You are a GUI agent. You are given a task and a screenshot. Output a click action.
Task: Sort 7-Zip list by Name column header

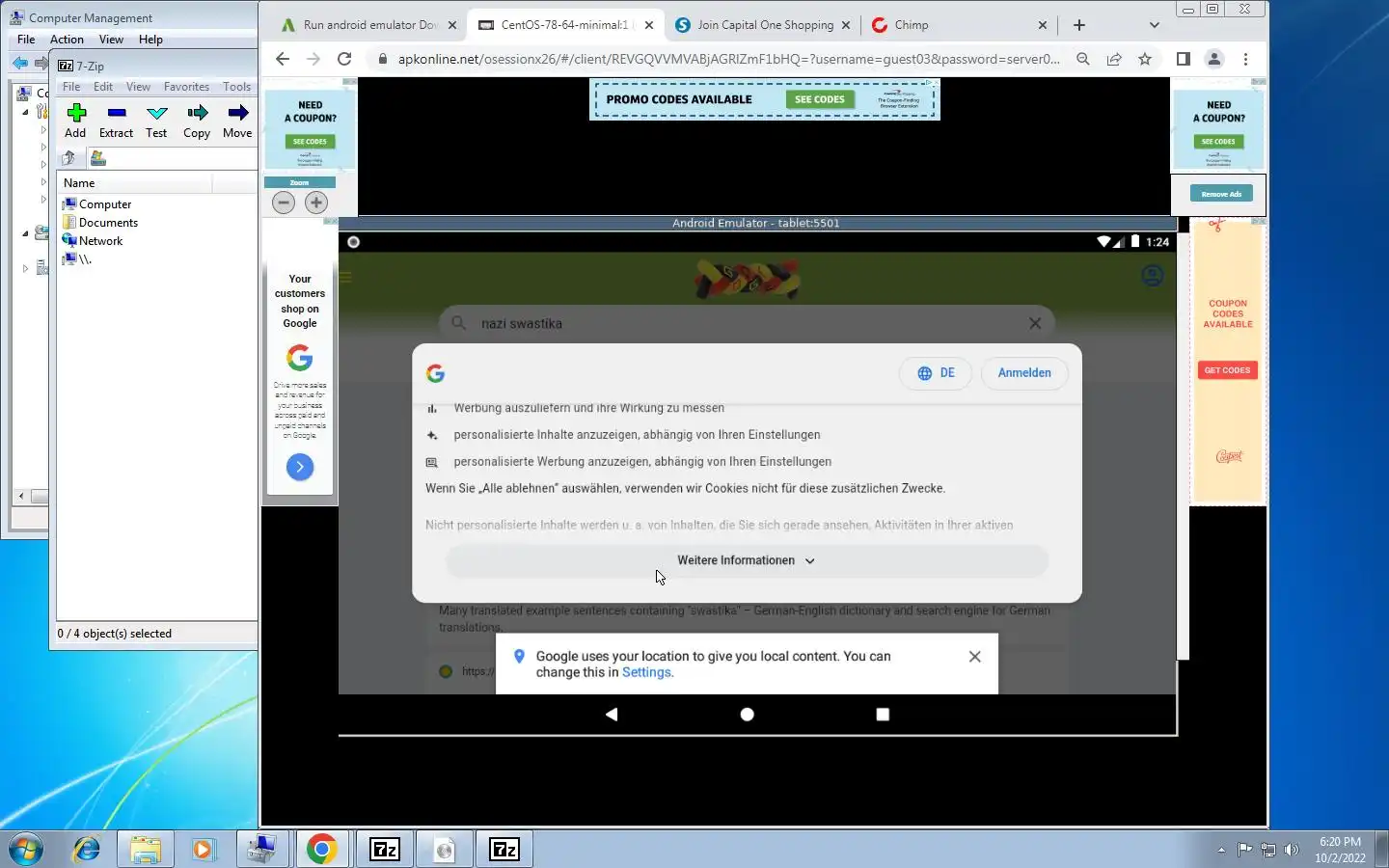[135, 183]
